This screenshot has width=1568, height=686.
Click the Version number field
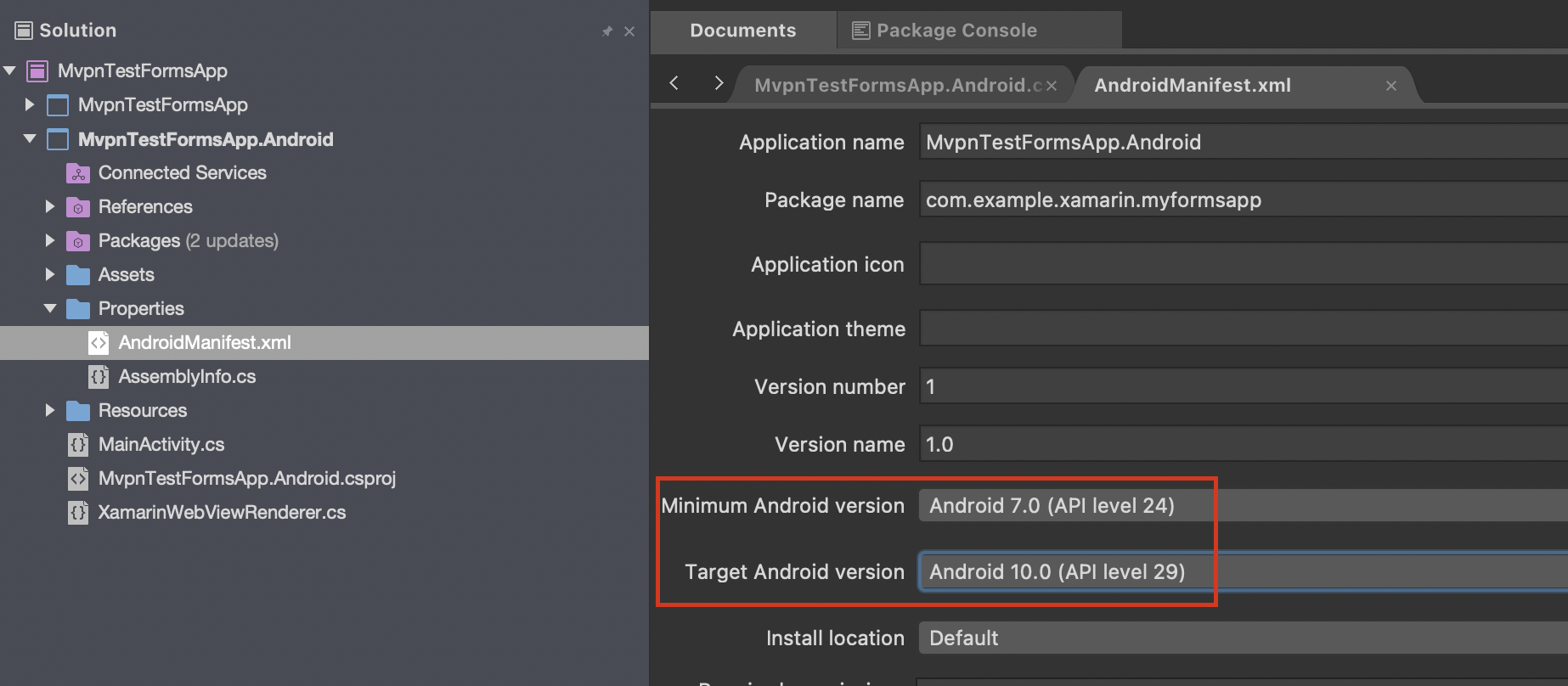[1244, 386]
